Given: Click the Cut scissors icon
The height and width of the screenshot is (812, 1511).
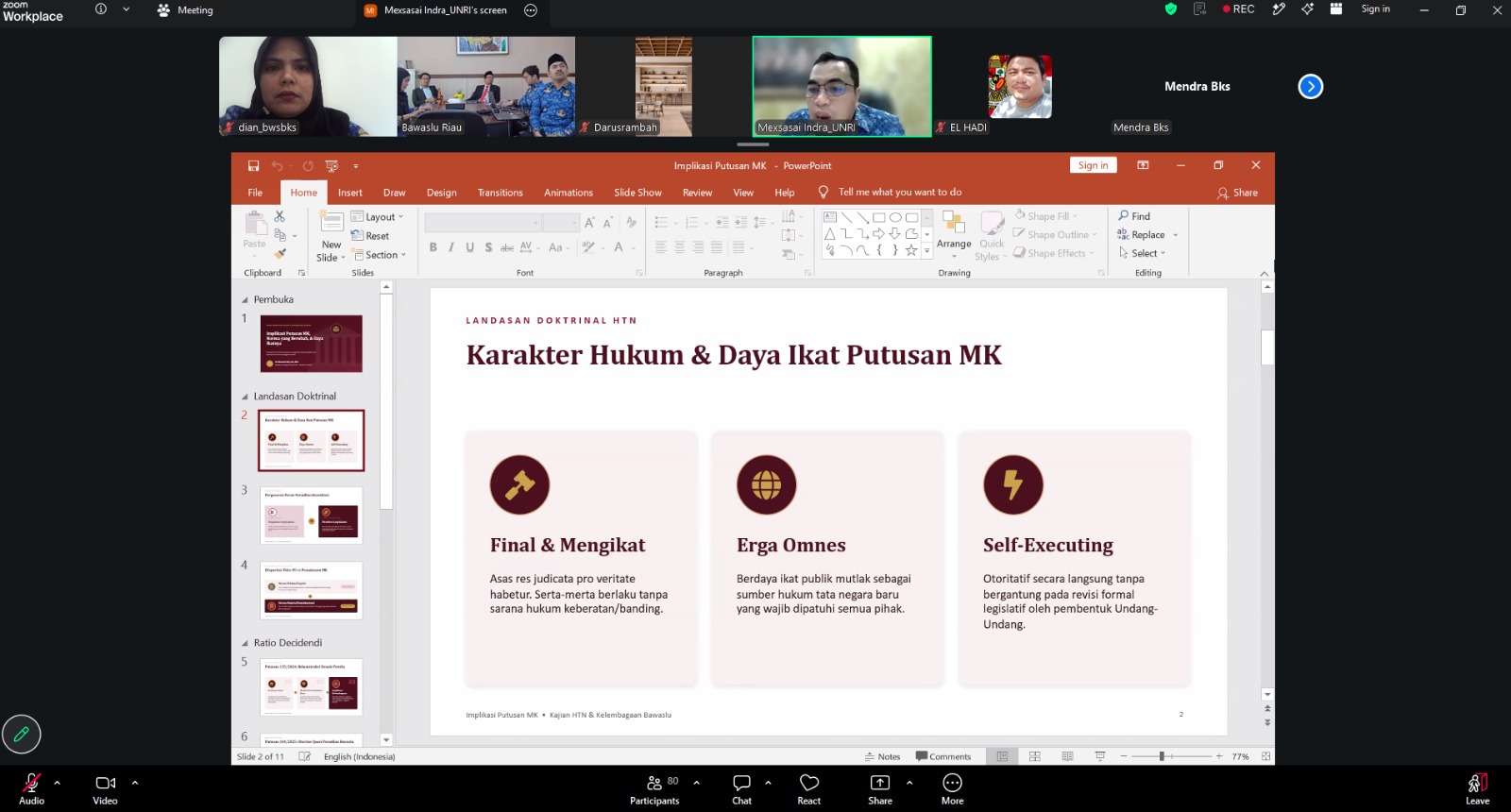Looking at the screenshot, I should coord(280,216).
